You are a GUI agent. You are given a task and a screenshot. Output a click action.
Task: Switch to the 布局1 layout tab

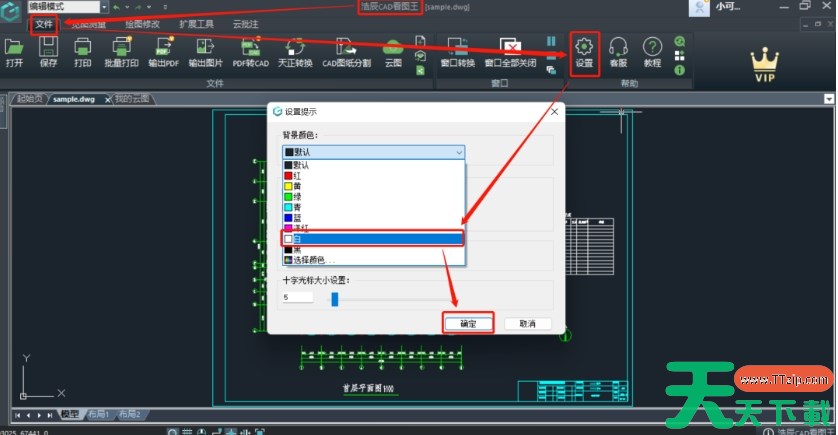pyautogui.click(x=97, y=414)
